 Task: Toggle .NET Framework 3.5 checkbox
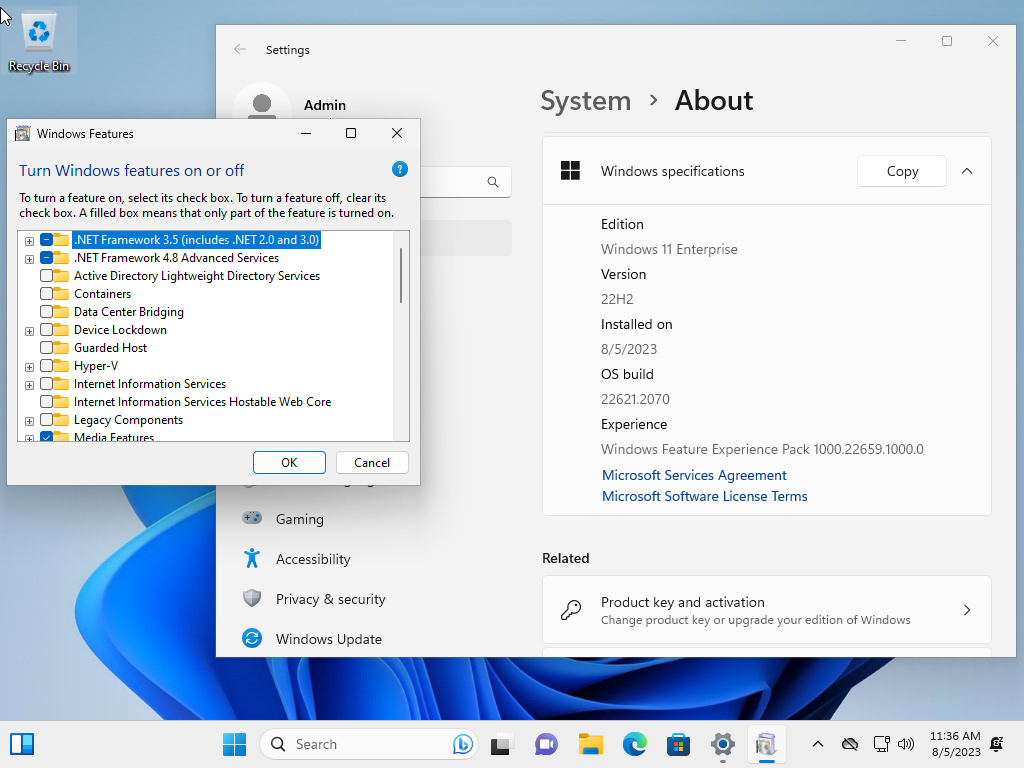pos(46,240)
